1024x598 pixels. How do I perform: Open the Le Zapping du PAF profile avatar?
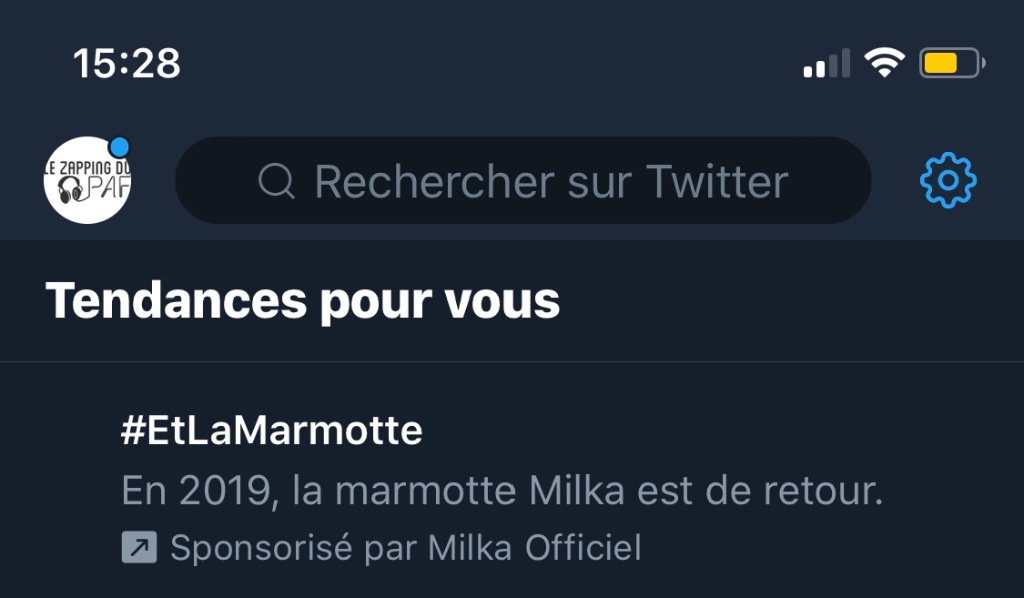(x=88, y=180)
